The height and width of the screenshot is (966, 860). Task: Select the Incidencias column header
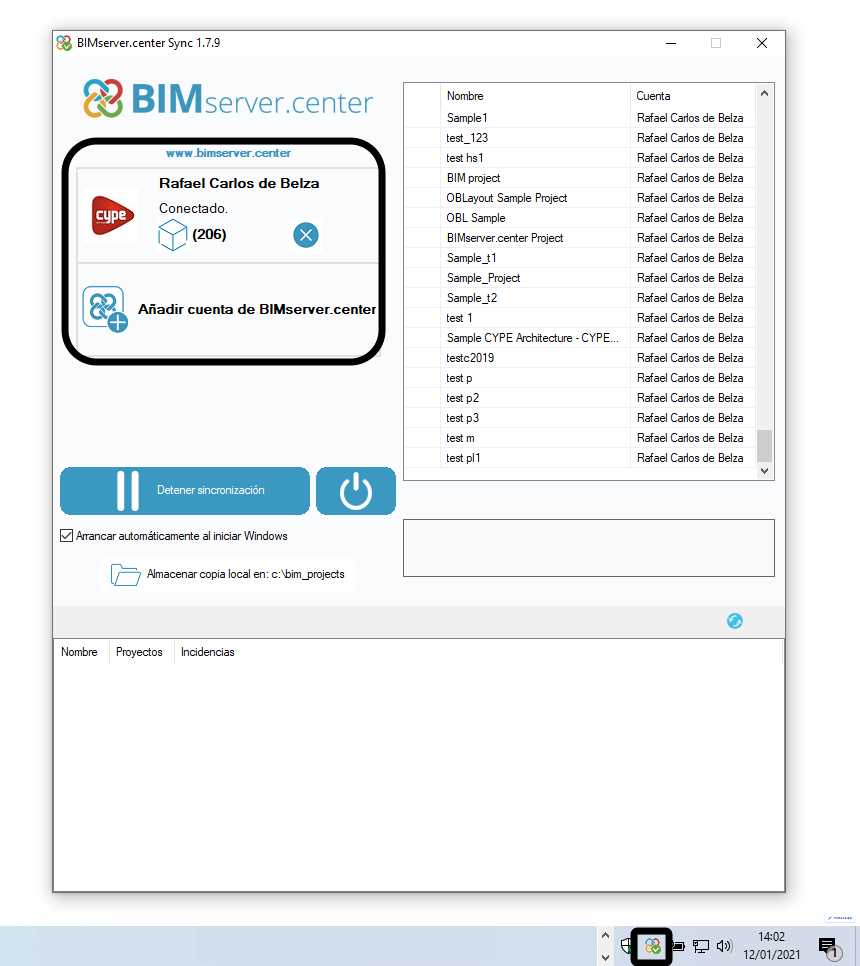tap(208, 652)
